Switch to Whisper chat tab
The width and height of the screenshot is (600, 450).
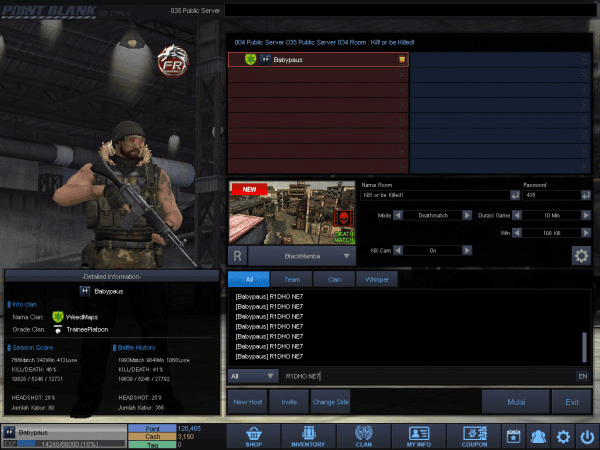[x=377, y=279]
